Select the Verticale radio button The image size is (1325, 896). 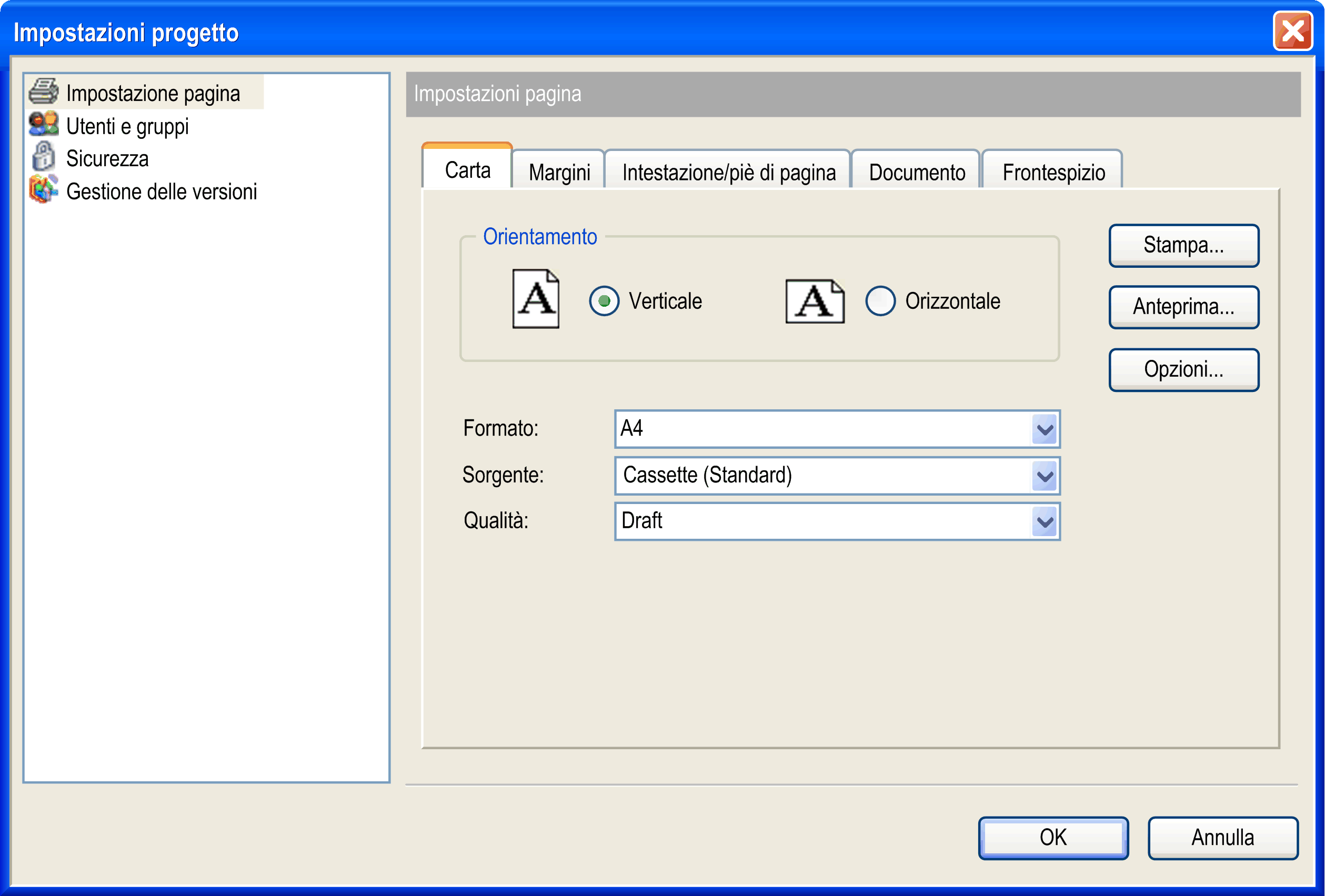coord(604,301)
